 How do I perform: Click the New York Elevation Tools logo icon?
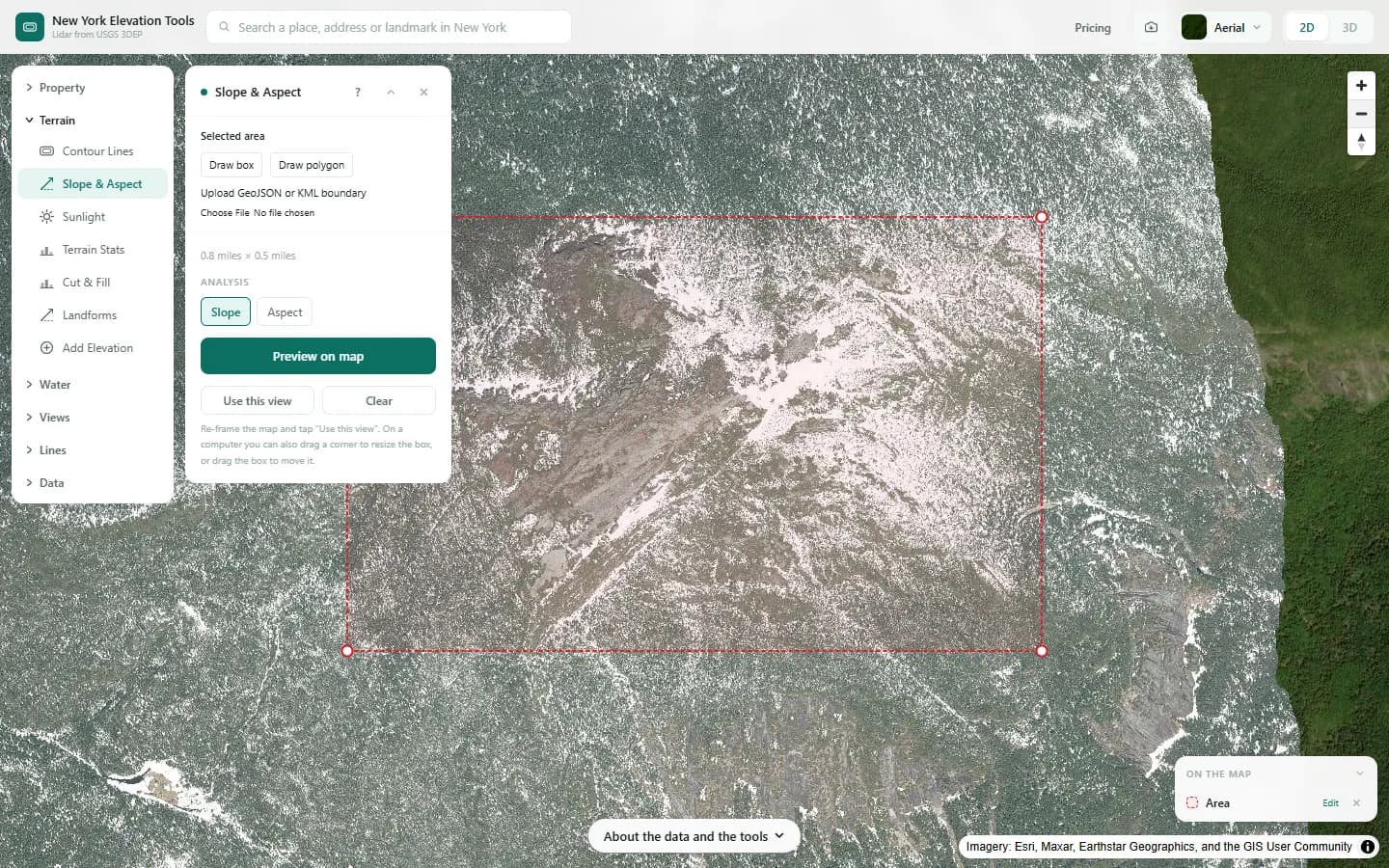point(30,27)
